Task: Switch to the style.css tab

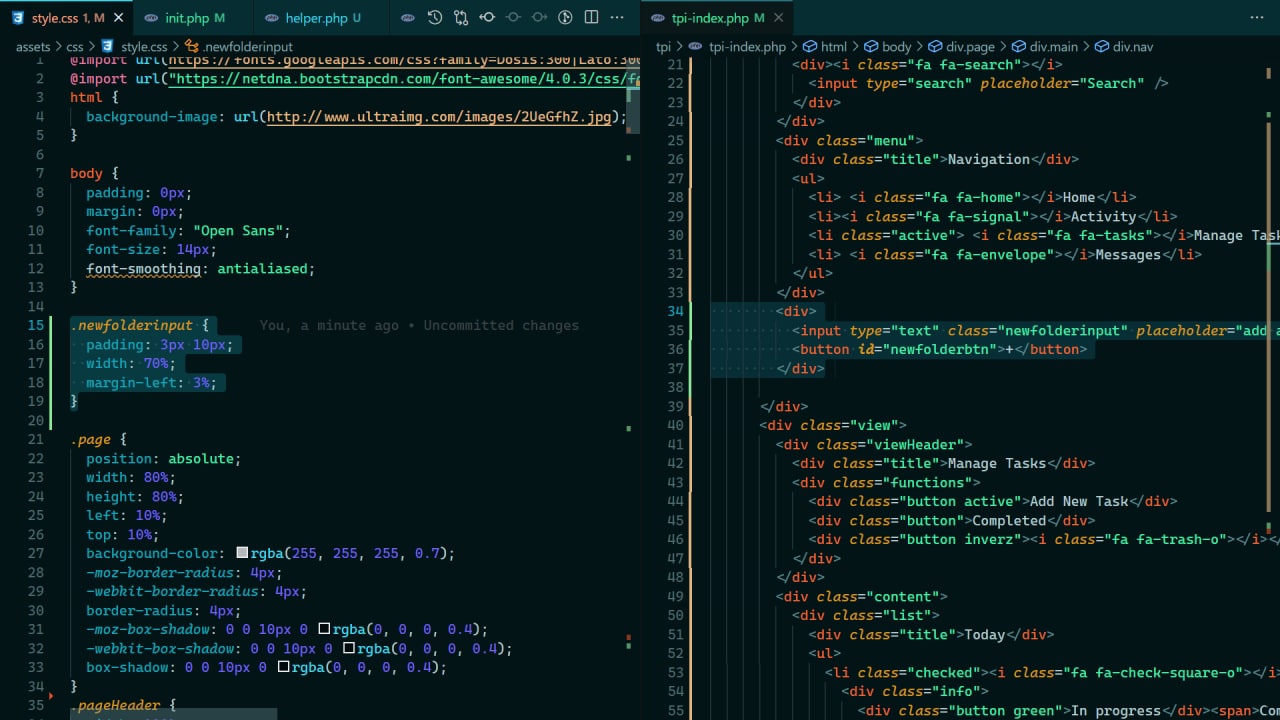Action: pyautogui.click(x=66, y=18)
